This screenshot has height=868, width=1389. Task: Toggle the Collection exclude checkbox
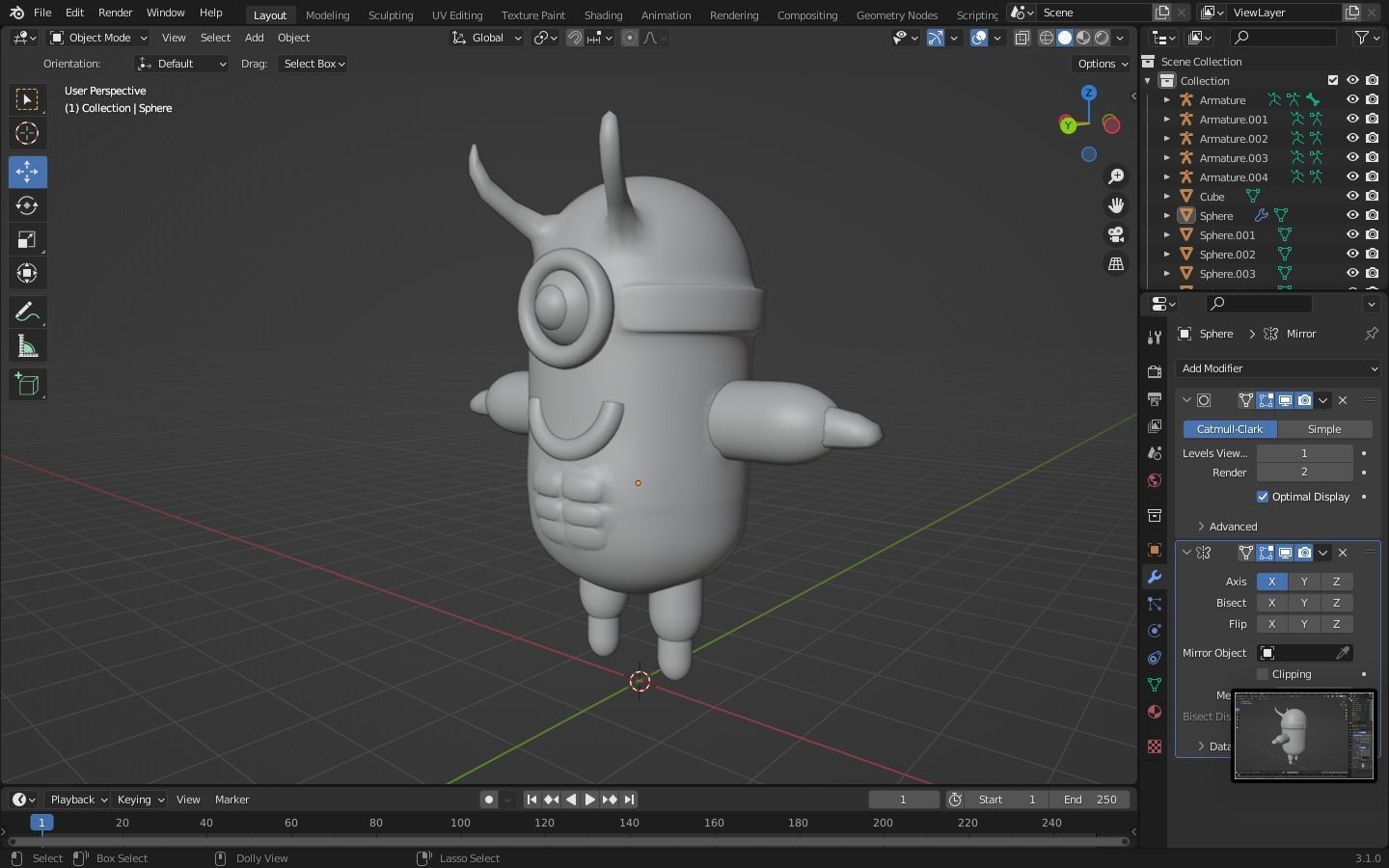1333,80
